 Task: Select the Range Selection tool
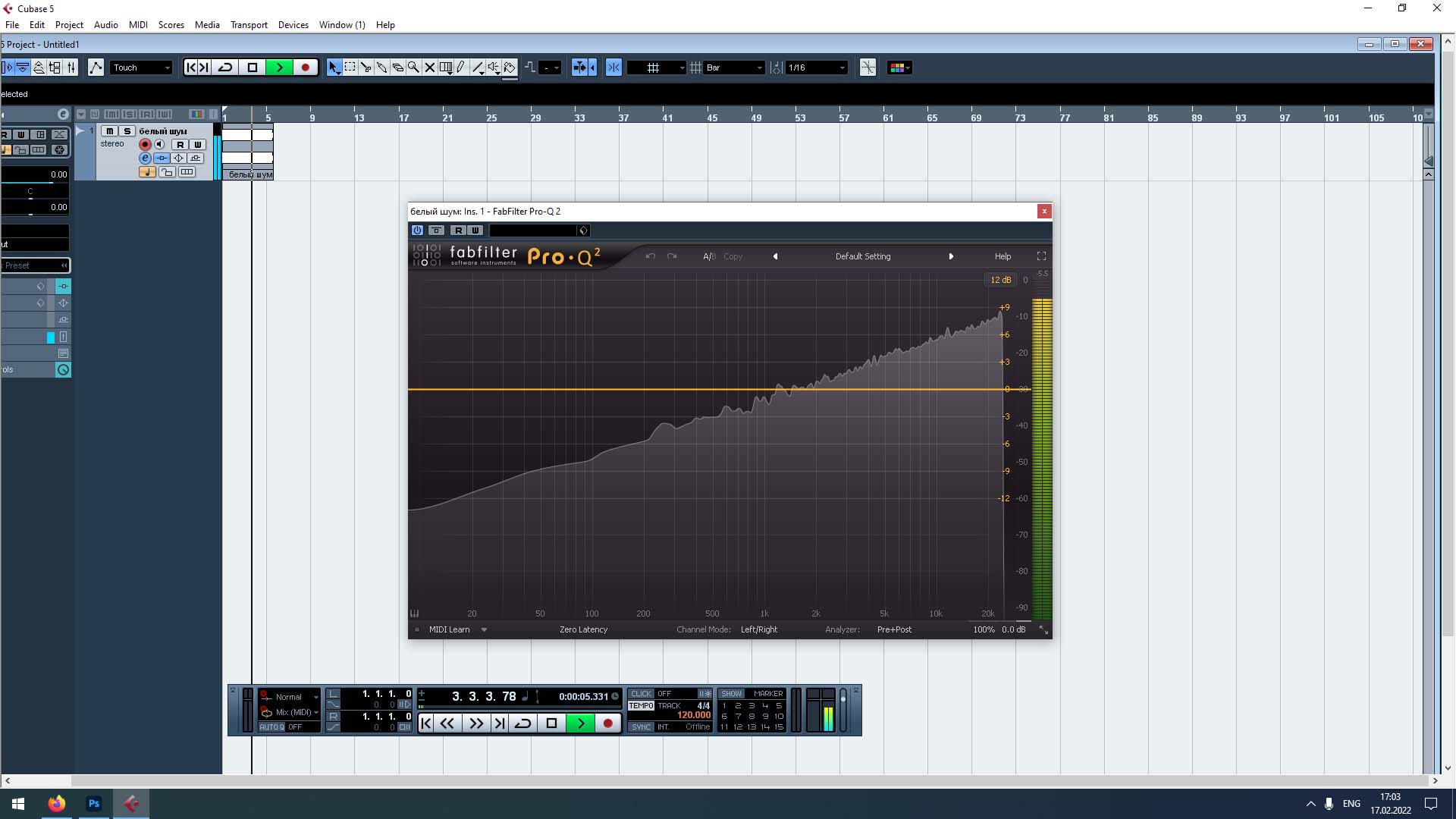(350, 67)
